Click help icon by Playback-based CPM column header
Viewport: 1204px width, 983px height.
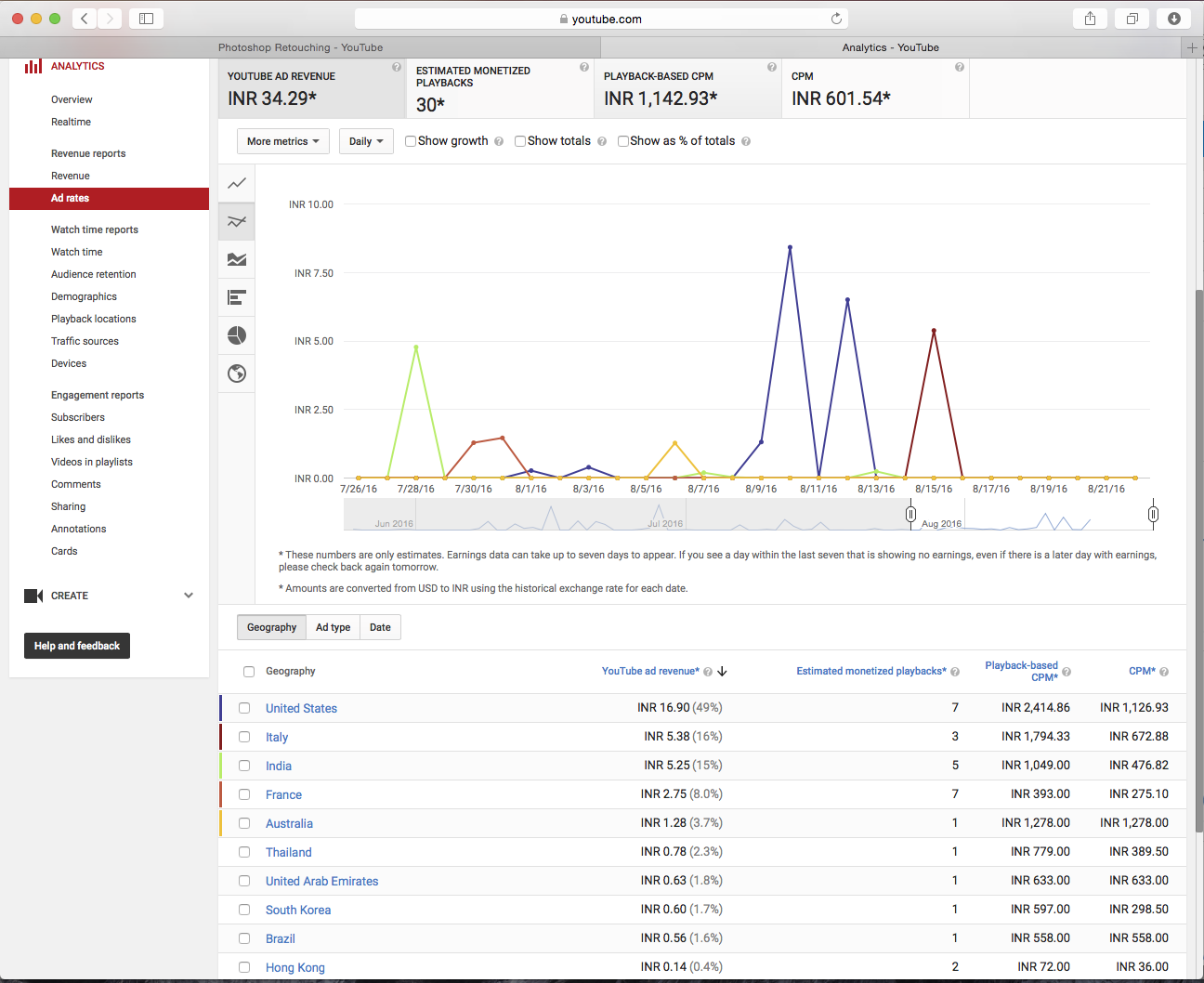click(1067, 672)
